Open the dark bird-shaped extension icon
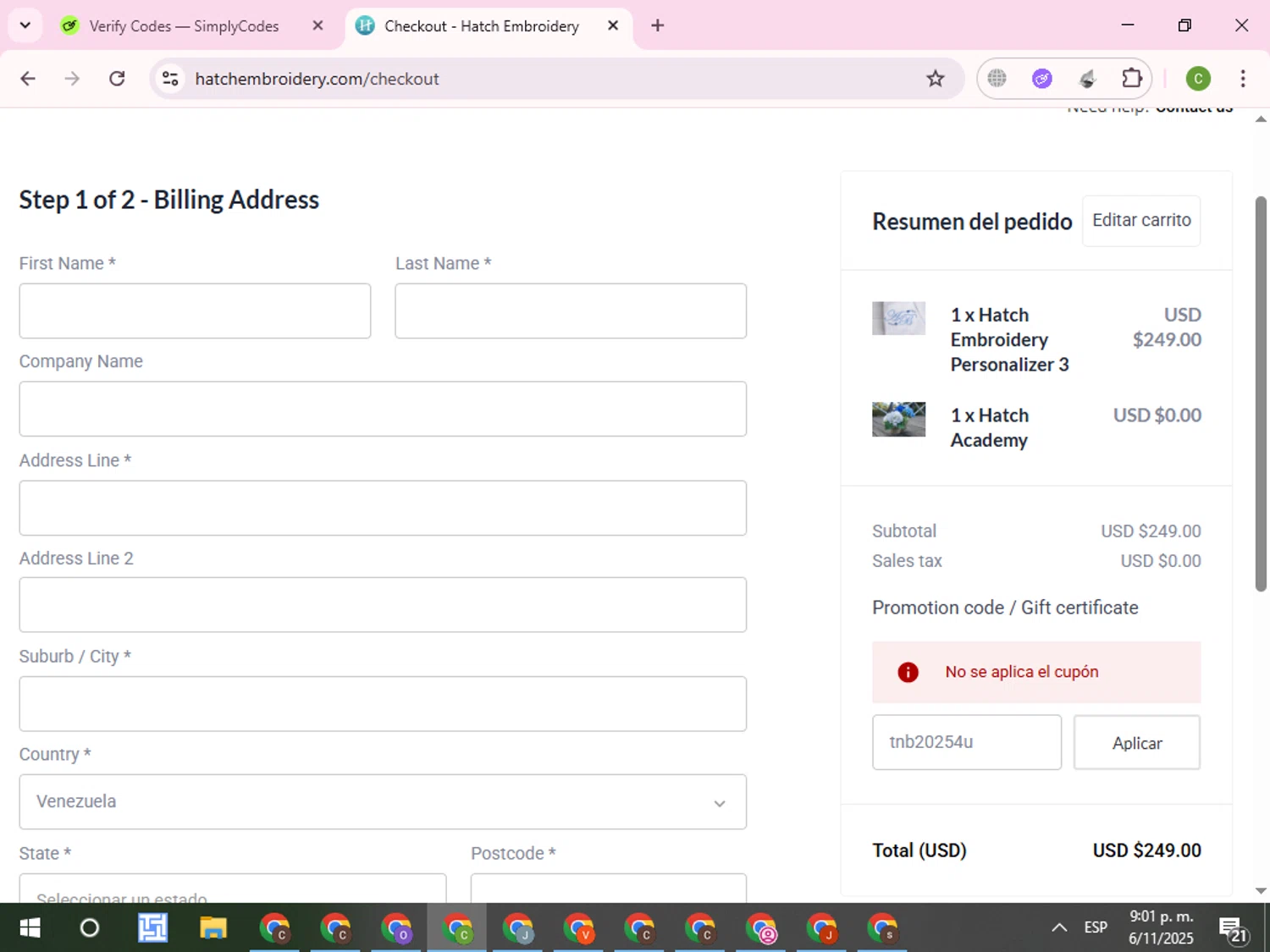The image size is (1270, 952). 1087,79
